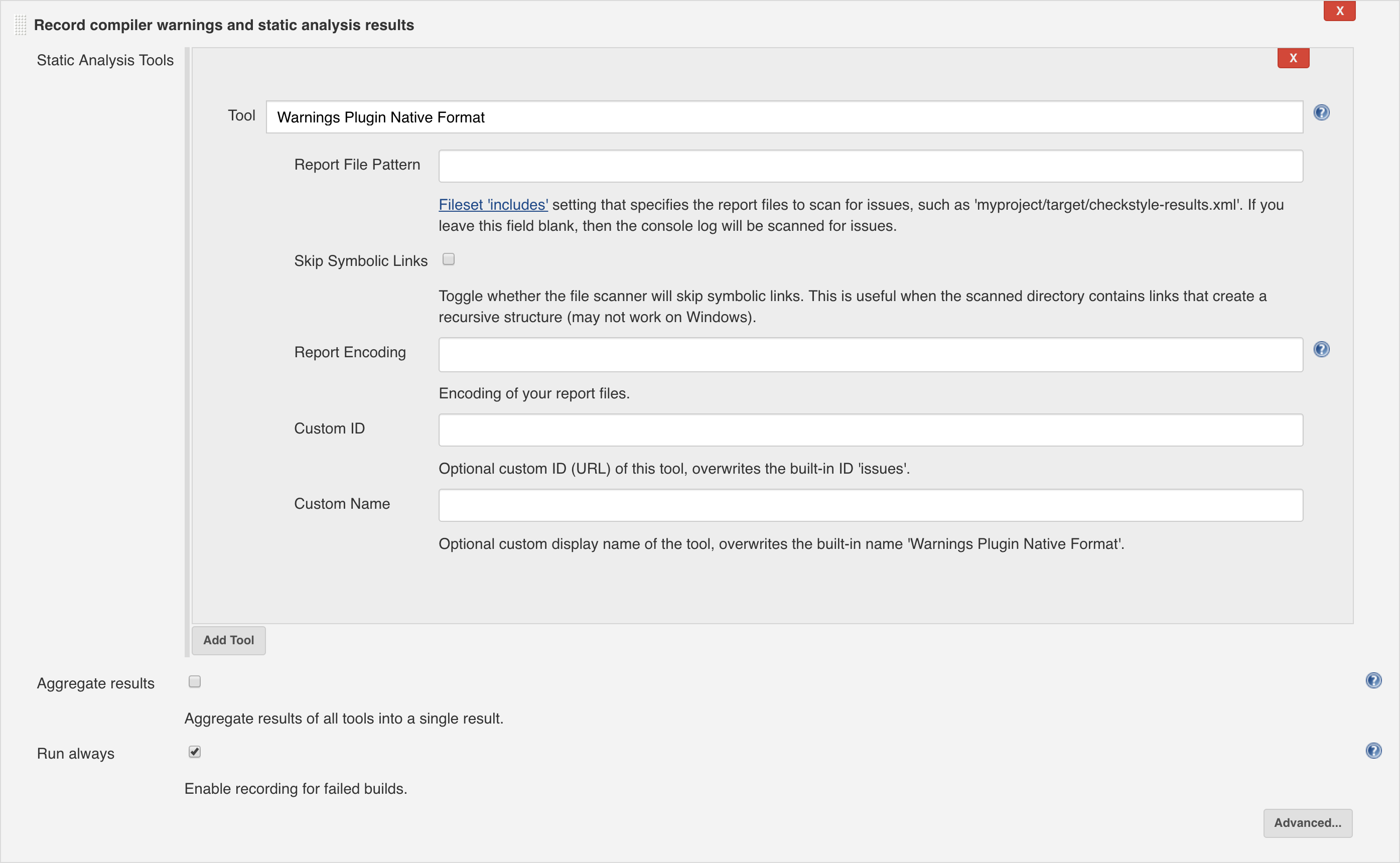Screen dimensions: 1400x863
Task: Expand the Advanced... options
Action: click(x=1308, y=823)
